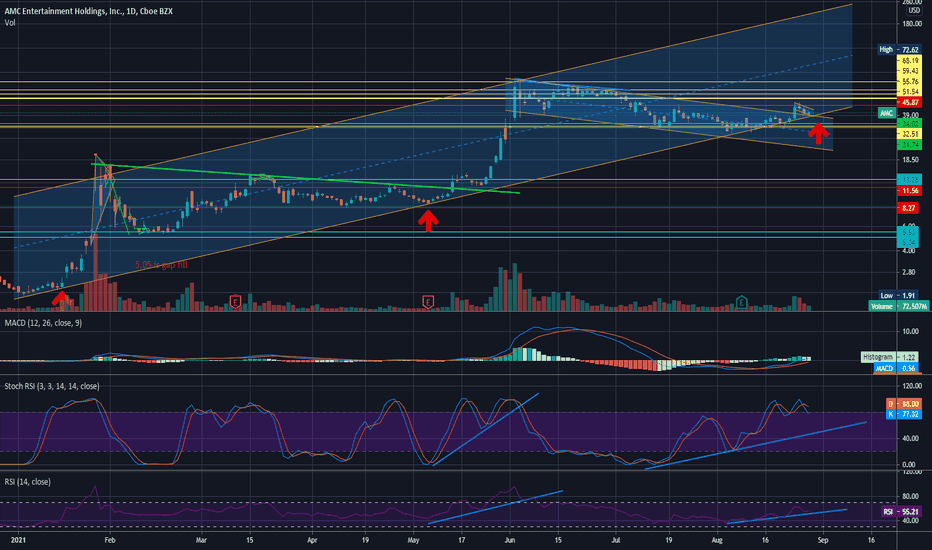Click the AMC ticker price tag
Screen dimensions: 932x550
click(x=886, y=113)
